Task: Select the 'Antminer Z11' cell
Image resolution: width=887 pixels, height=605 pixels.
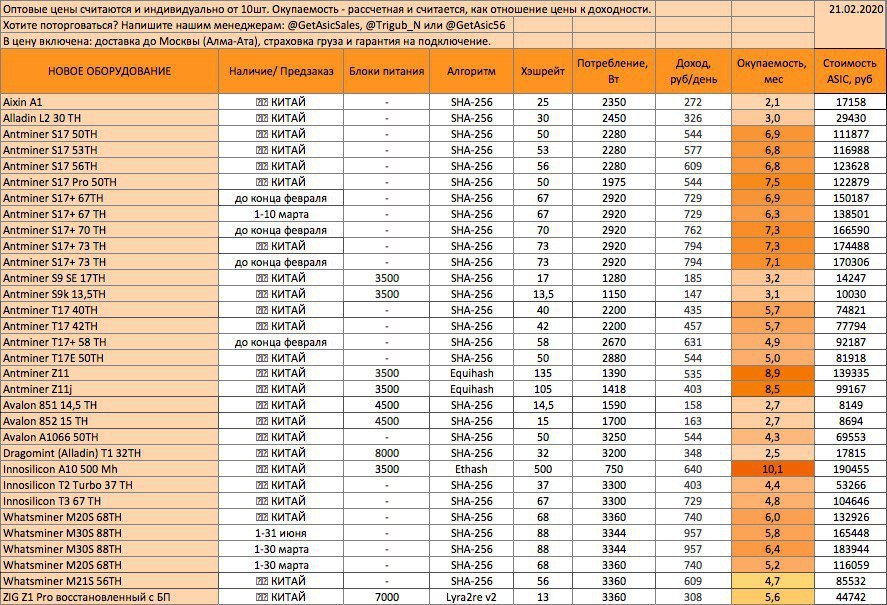Action: [109, 373]
